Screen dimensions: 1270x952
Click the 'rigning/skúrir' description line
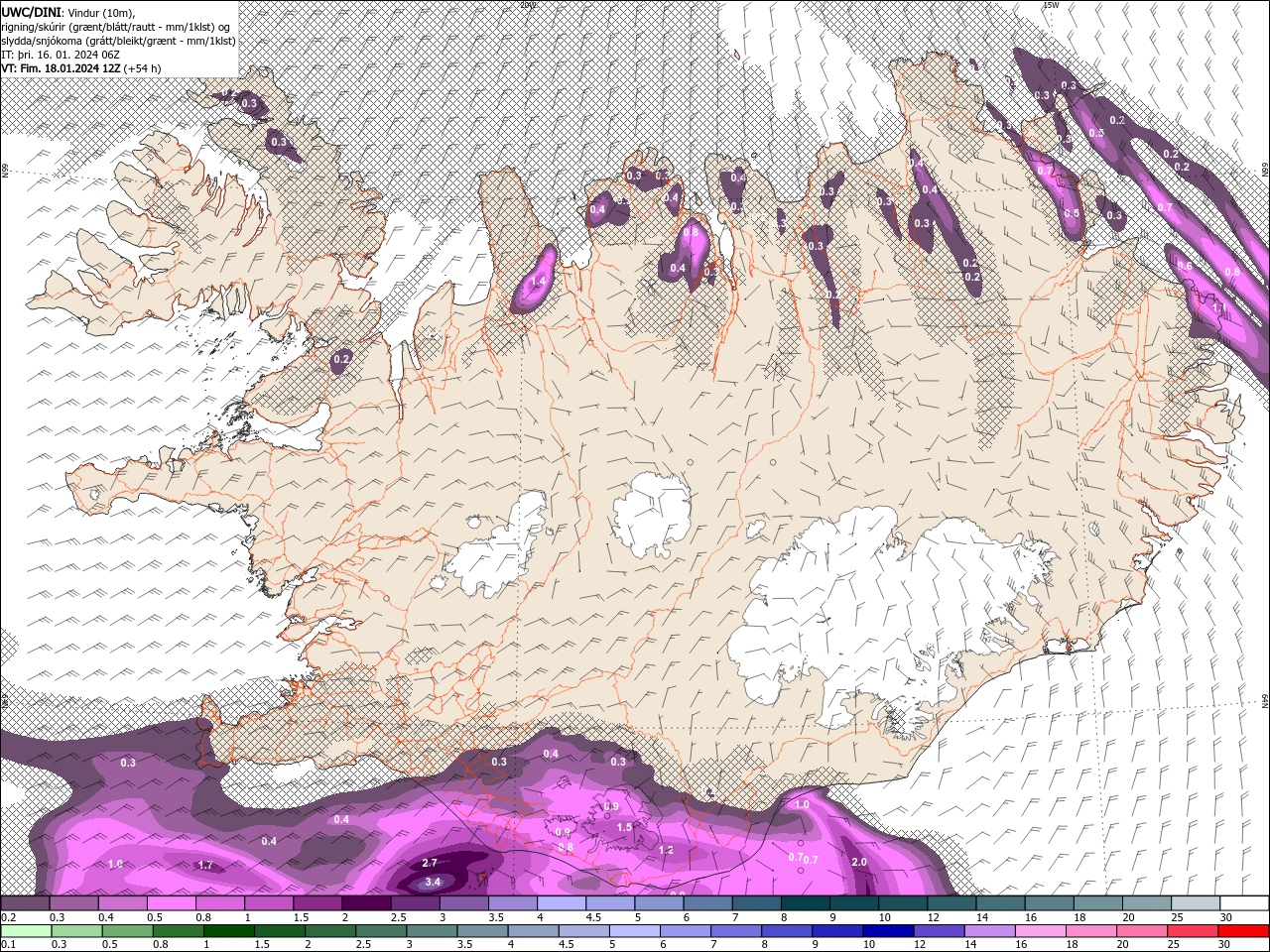(x=115, y=26)
